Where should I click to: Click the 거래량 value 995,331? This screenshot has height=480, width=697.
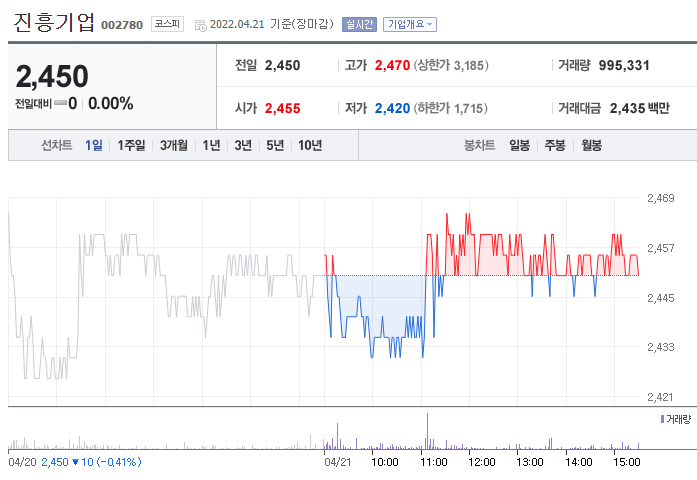coord(624,65)
